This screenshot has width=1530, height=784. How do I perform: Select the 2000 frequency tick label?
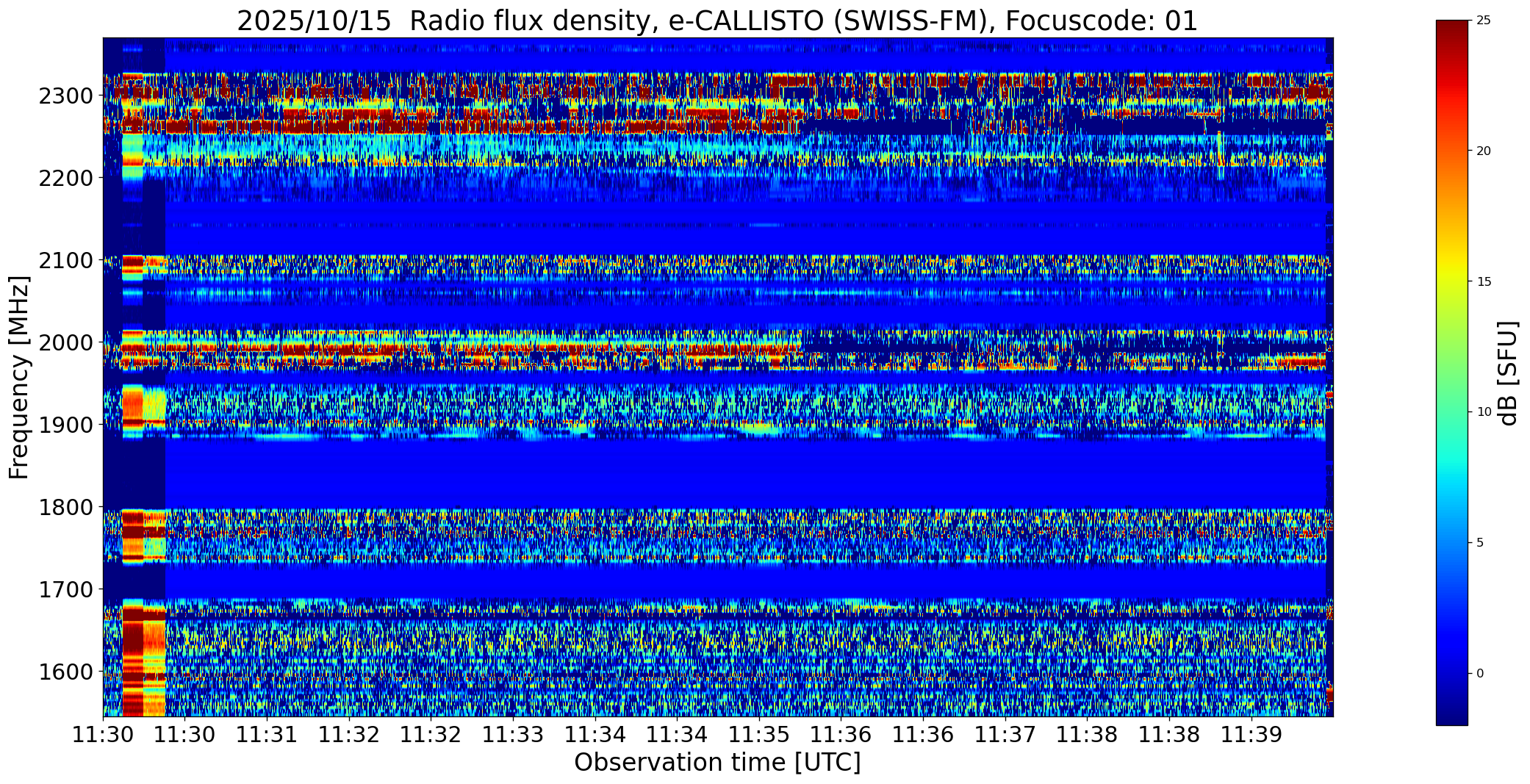65,343
